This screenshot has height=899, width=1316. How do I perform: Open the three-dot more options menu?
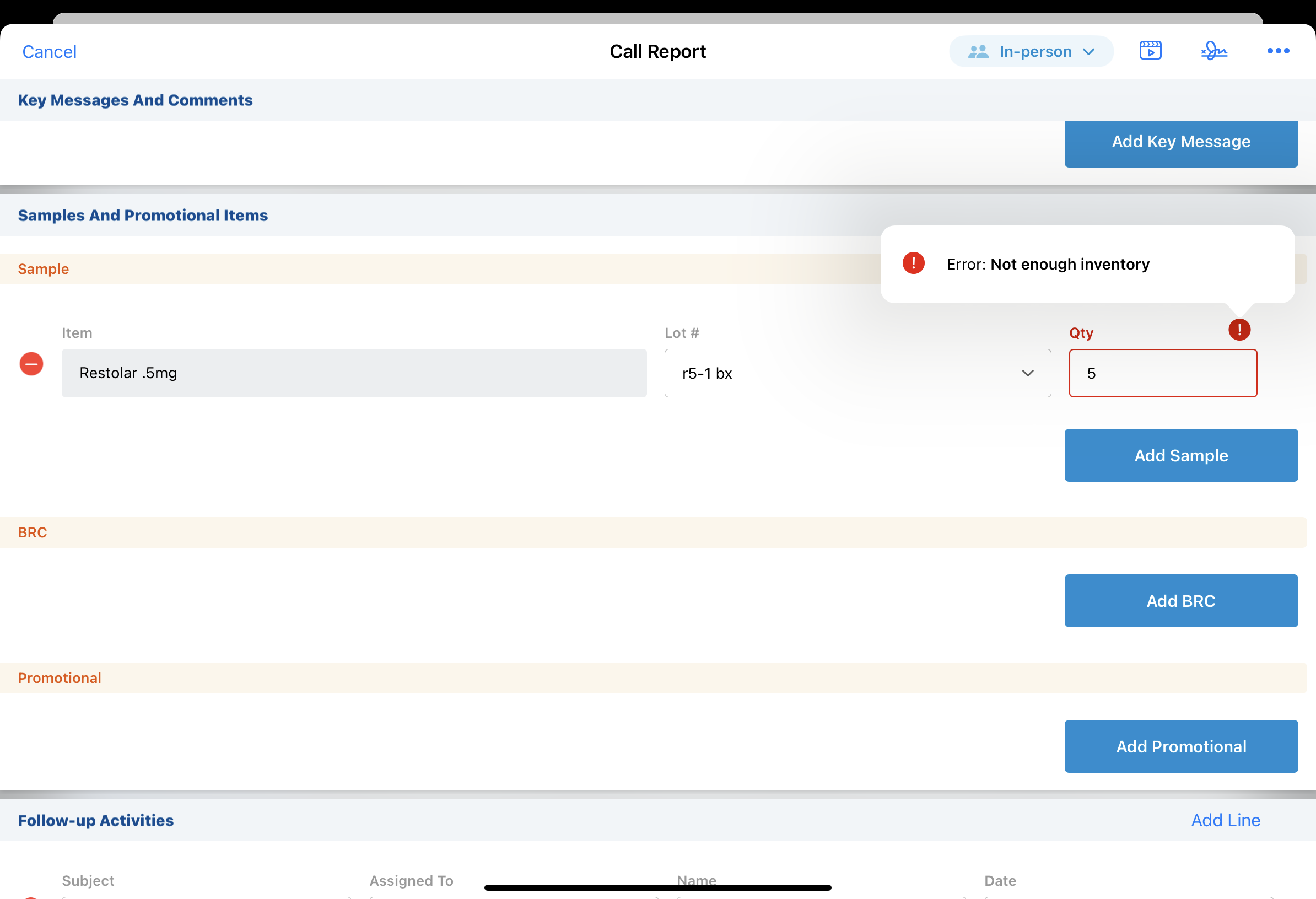[1278, 51]
